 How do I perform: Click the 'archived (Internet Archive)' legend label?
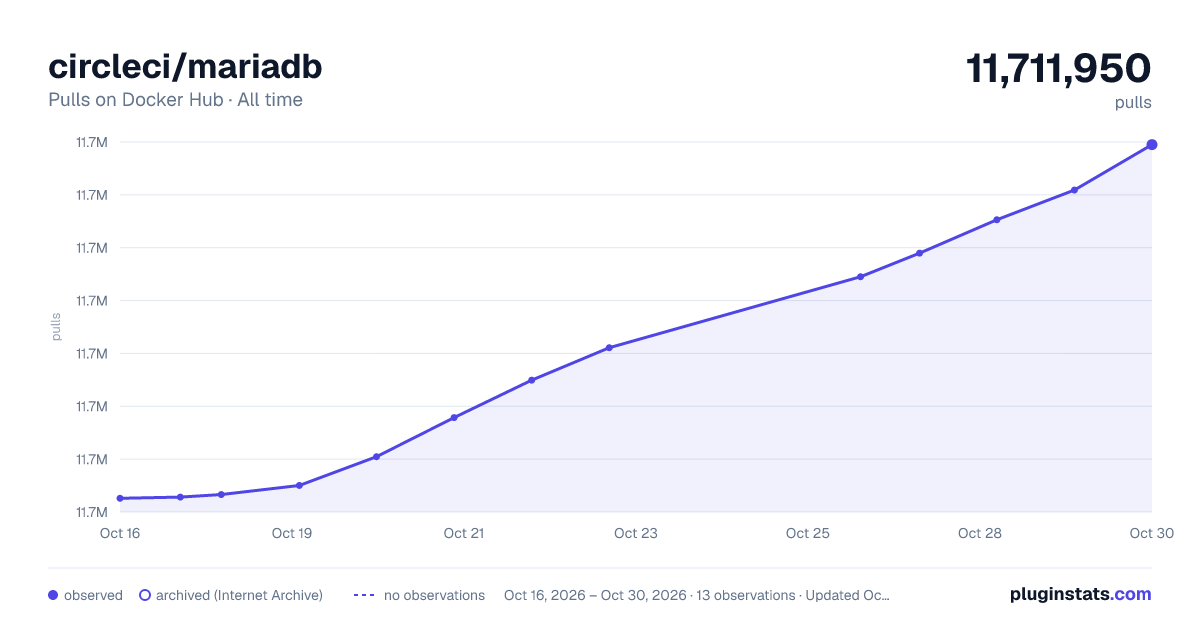pyautogui.click(x=239, y=595)
